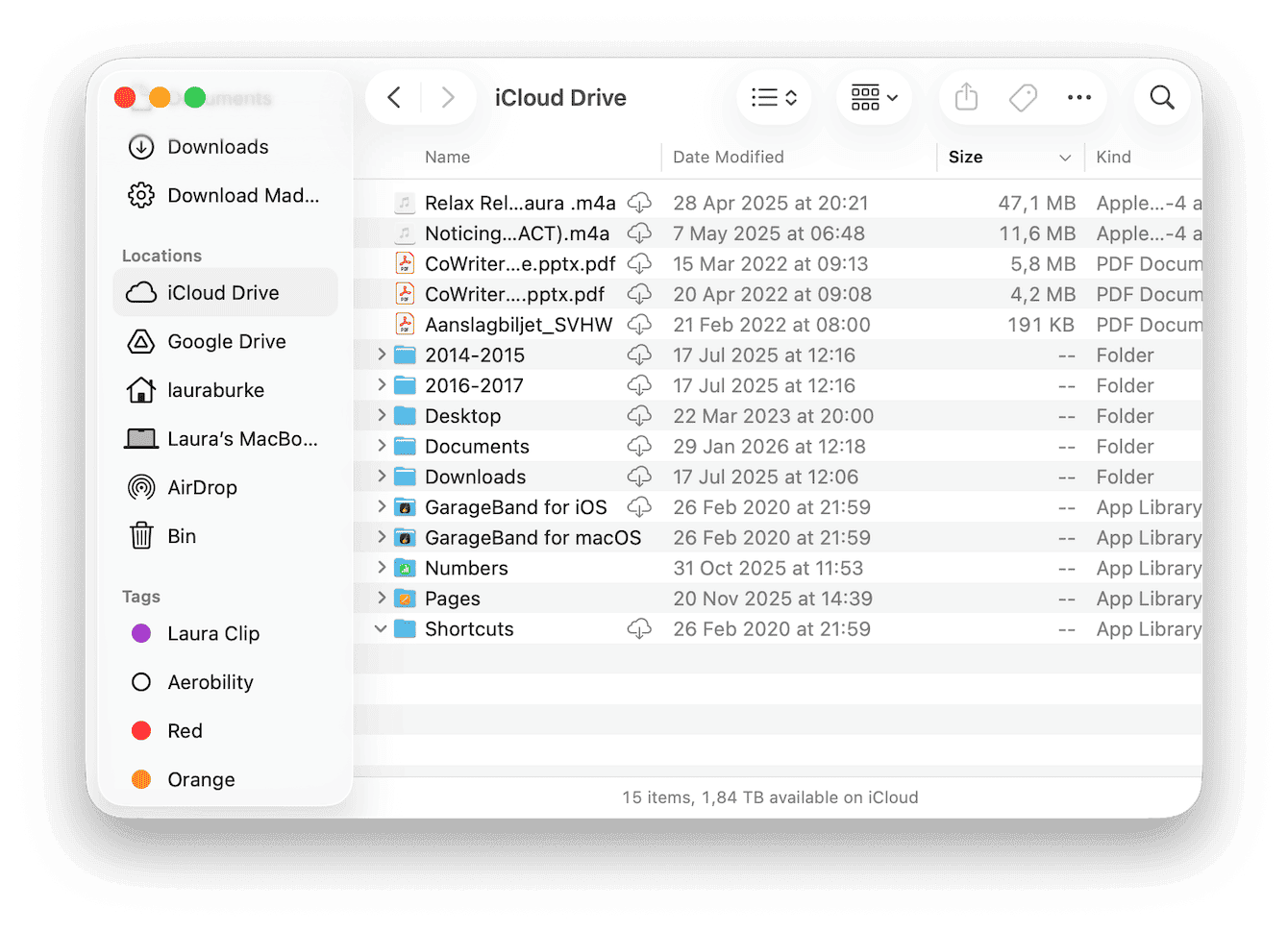
Task: Activate the Search magnifier icon
Action: point(1161,97)
